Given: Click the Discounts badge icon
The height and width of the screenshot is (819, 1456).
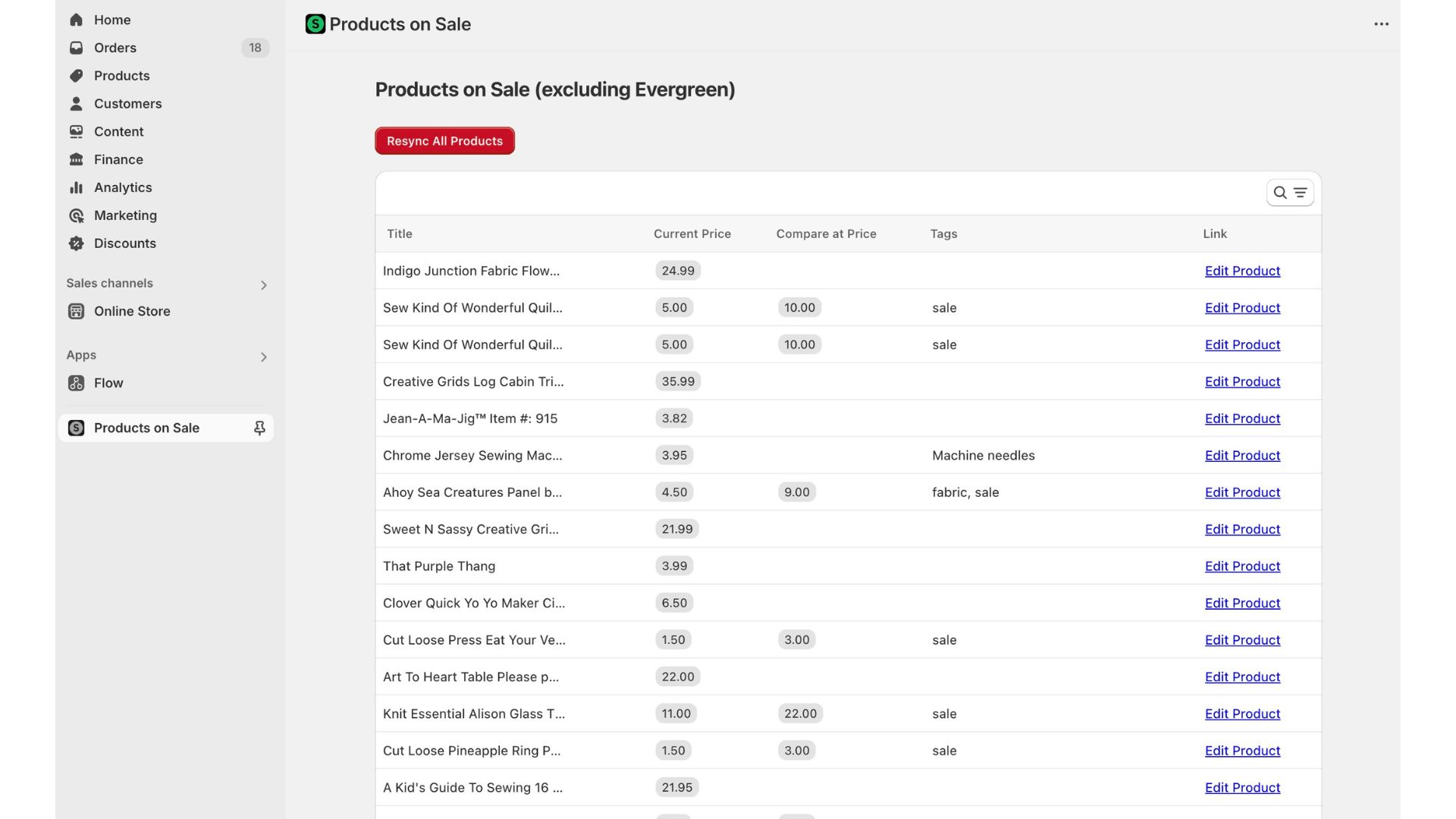Looking at the screenshot, I should [x=76, y=243].
